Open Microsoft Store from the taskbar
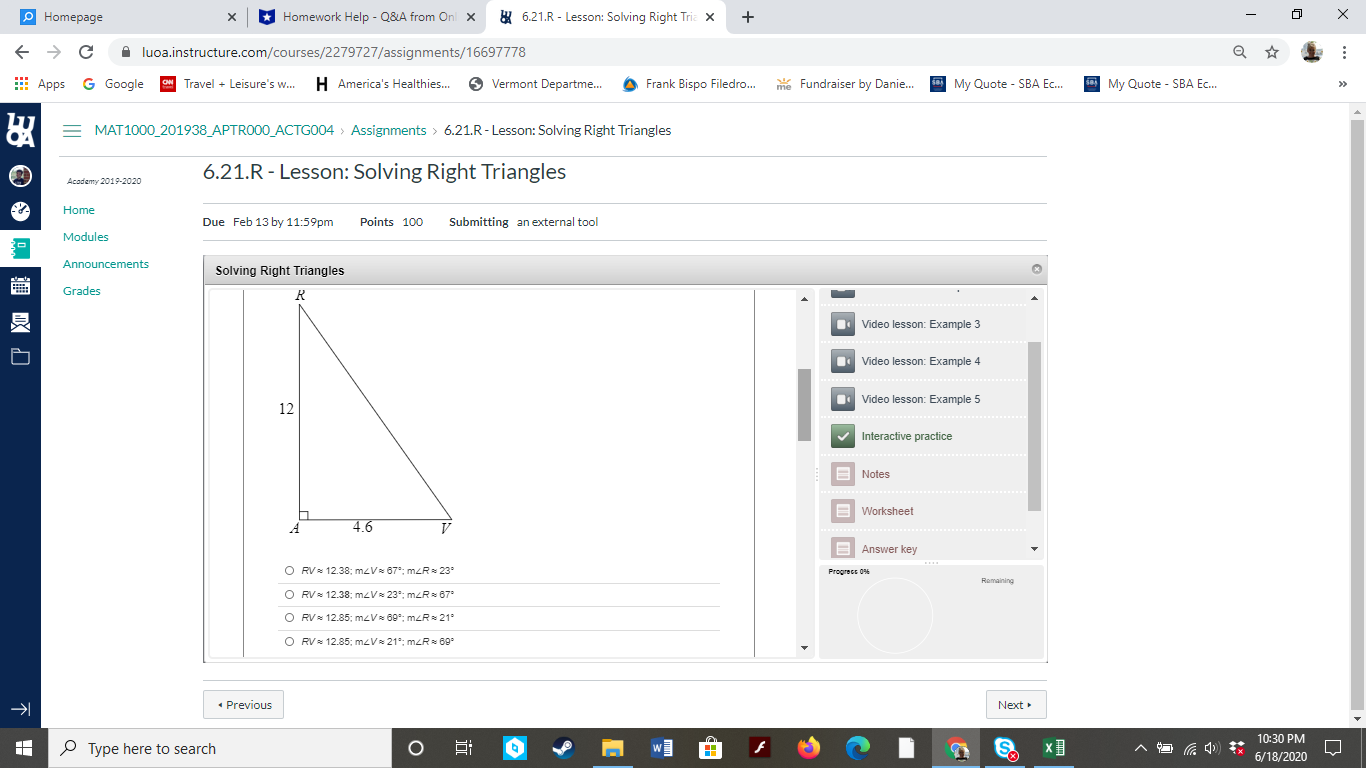This screenshot has height=768, width=1366. tap(710, 748)
